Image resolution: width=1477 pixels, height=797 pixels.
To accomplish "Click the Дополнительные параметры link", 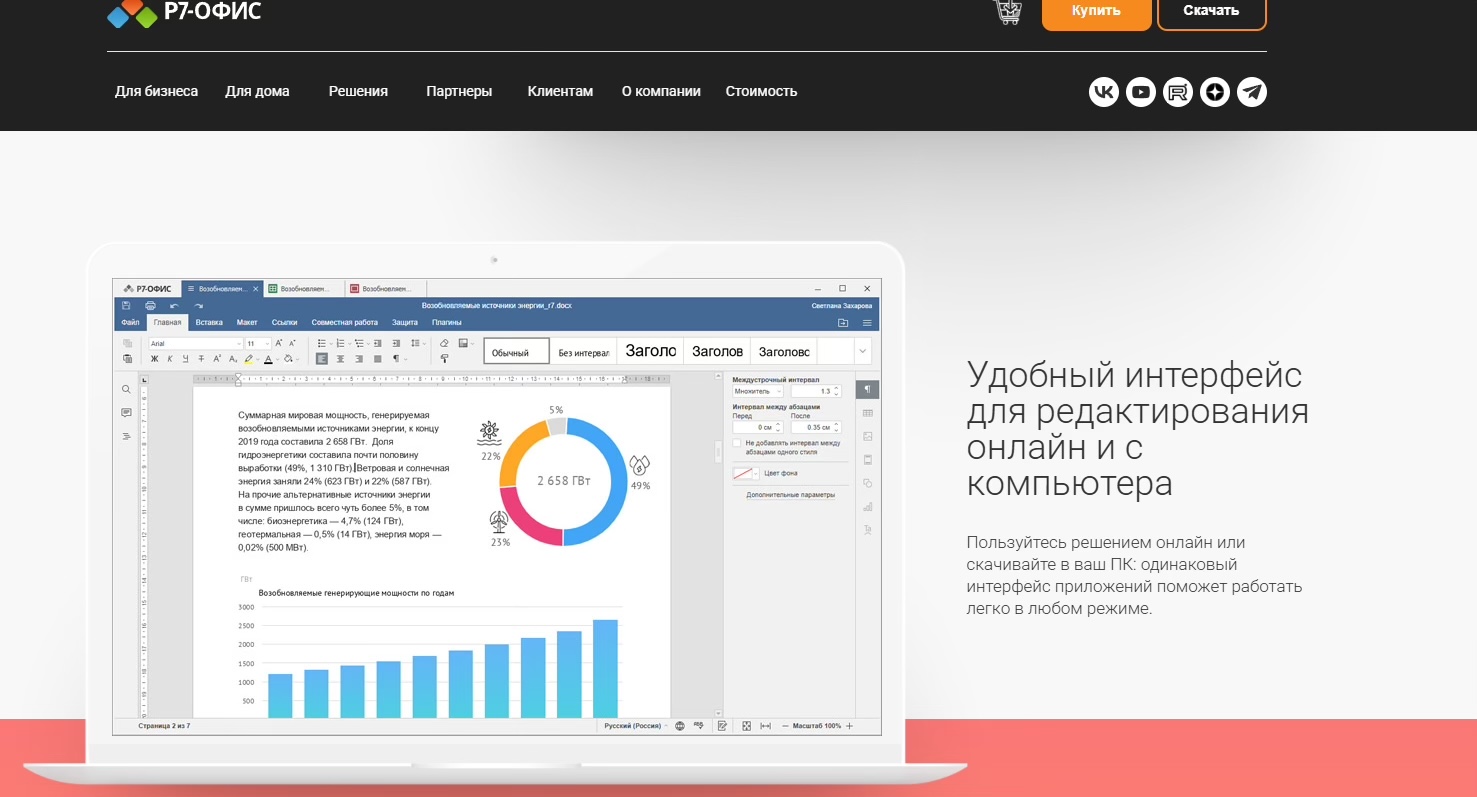I will 790,495.
